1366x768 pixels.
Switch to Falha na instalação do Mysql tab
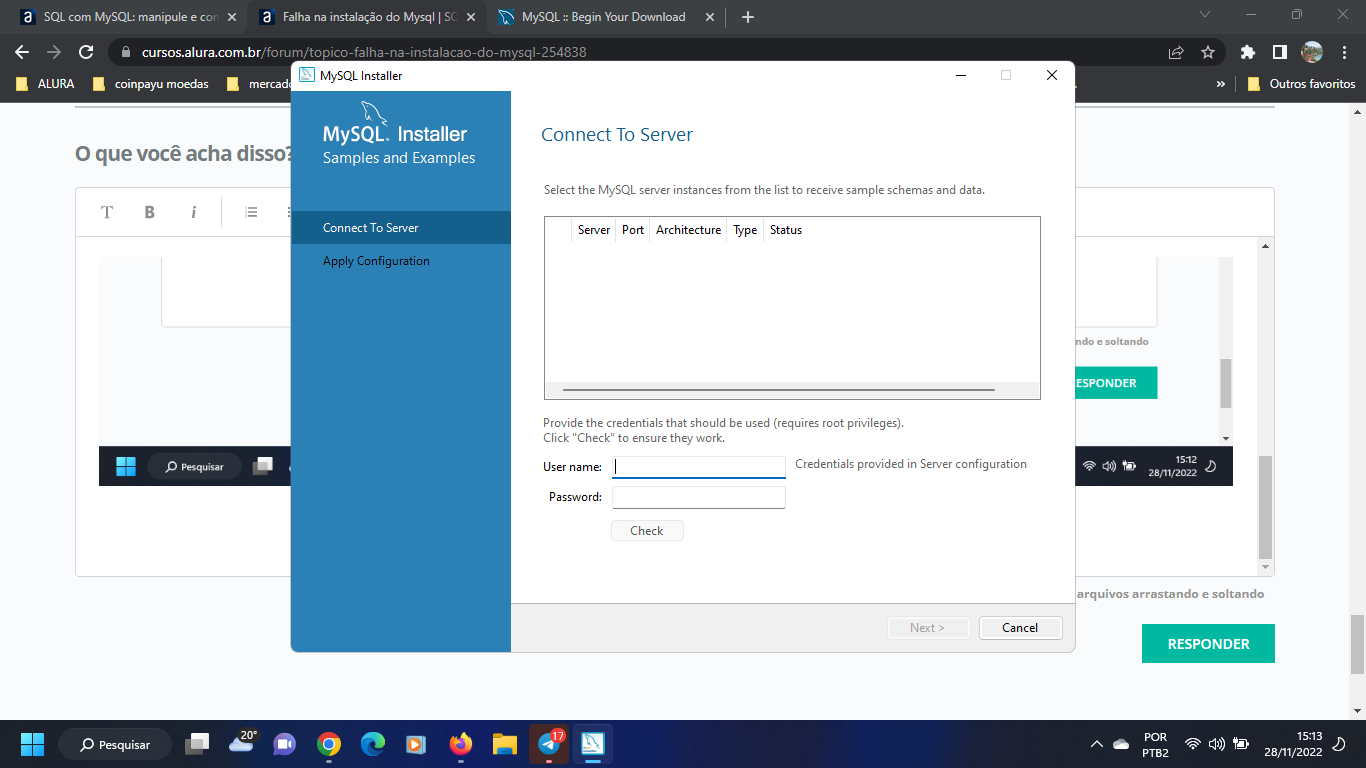click(x=366, y=17)
